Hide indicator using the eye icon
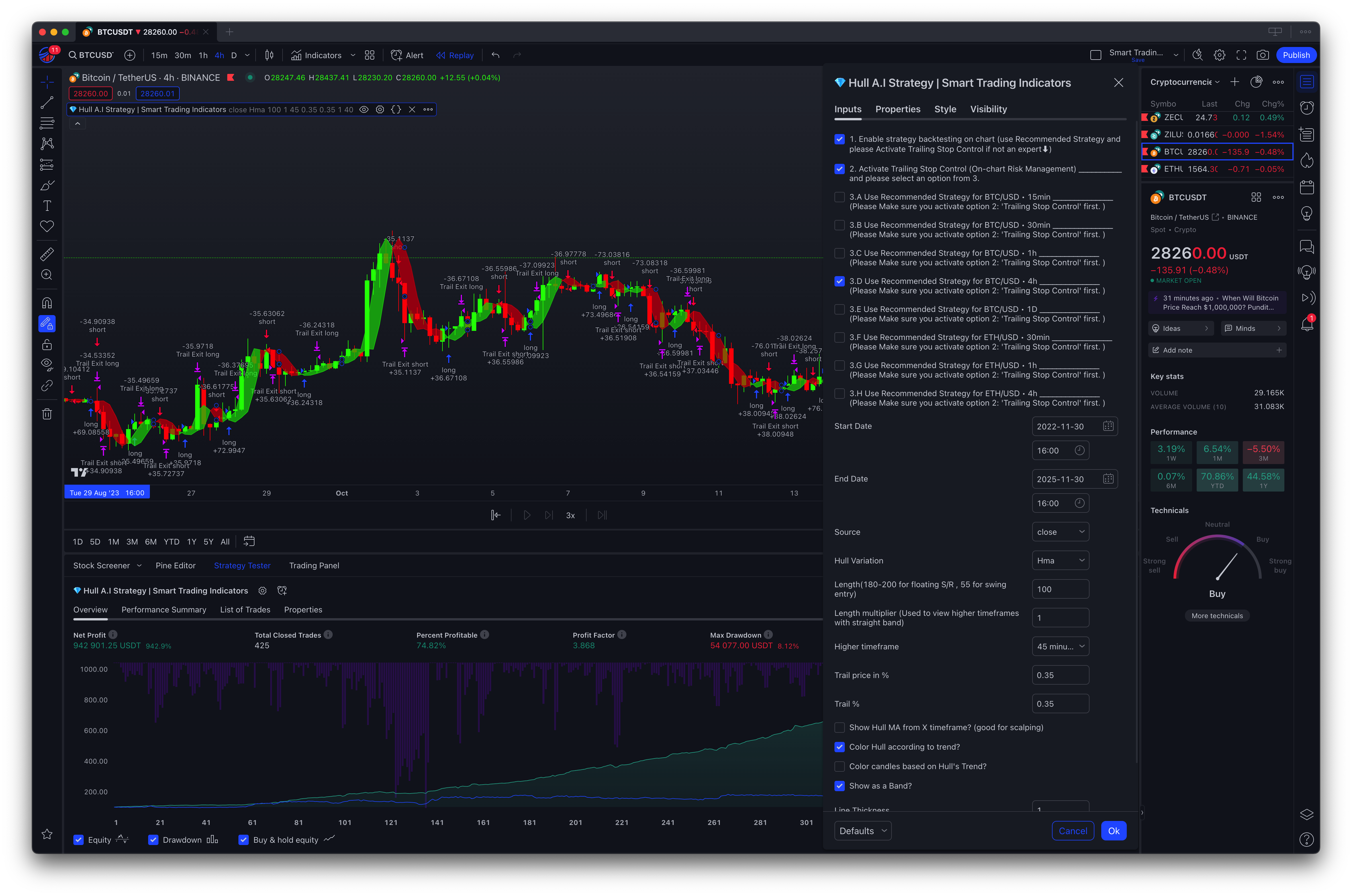This screenshot has height=896, width=1352. (364, 110)
